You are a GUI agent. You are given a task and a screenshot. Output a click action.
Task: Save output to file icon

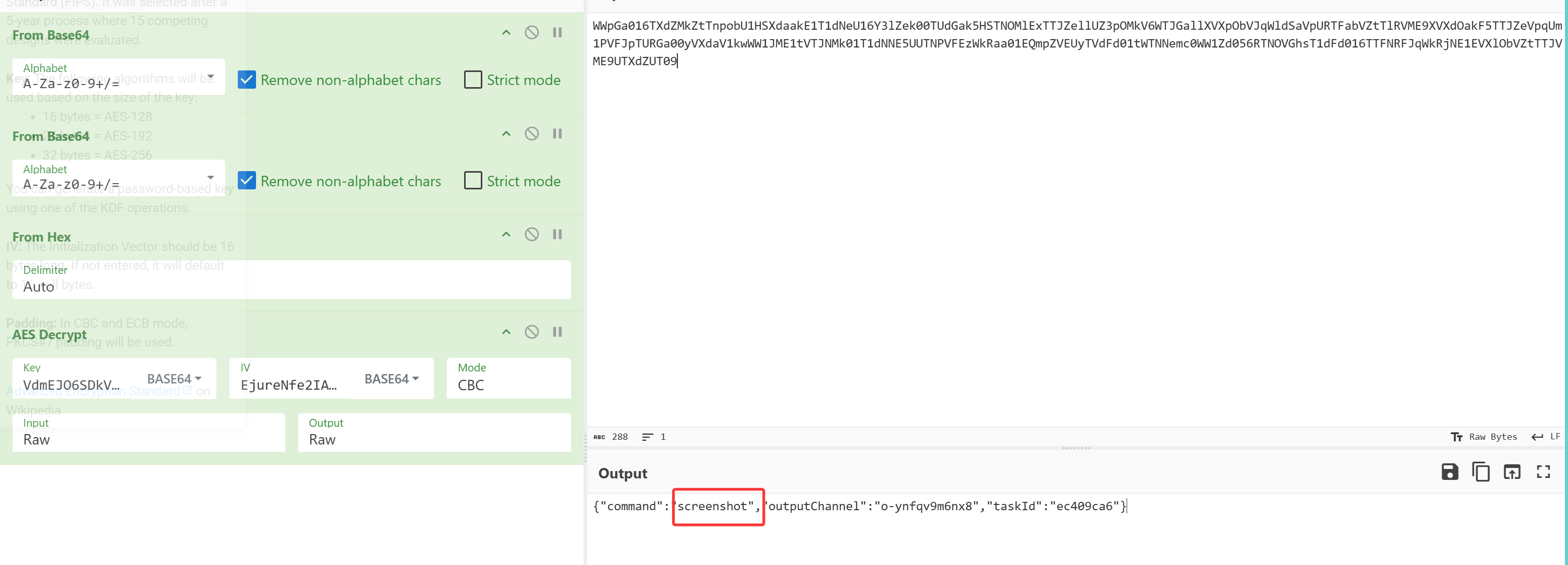(1449, 472)
